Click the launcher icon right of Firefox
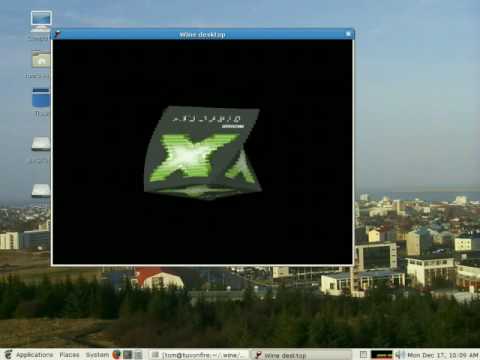The height and width of the screenshot is (360, 480). click(x=128, y=354)
